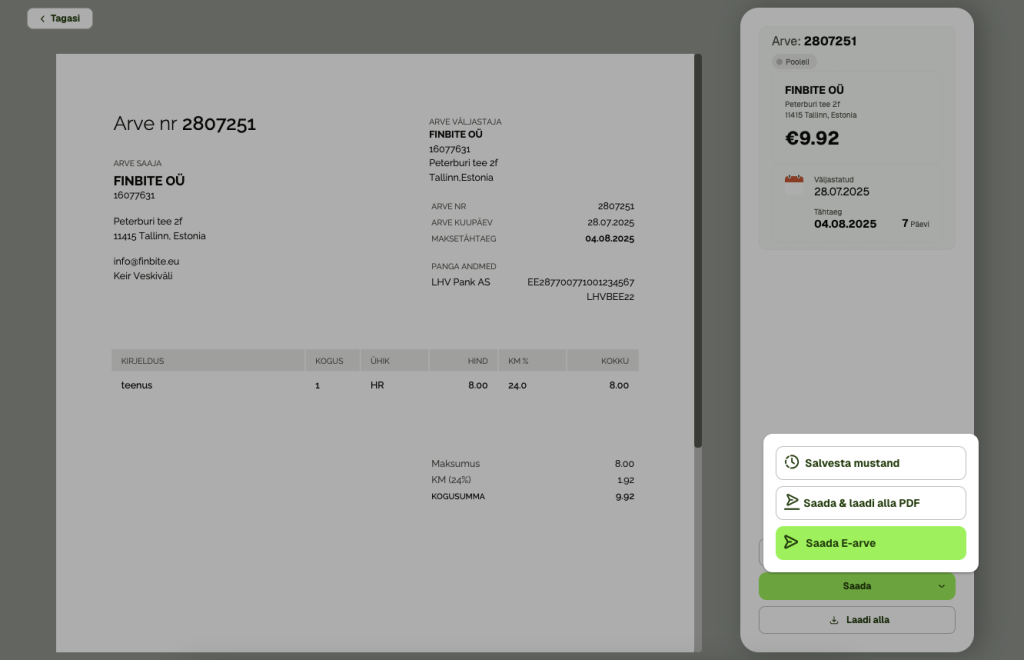
Task: Click the Maksumus subtotal label
Action: pyautogui.click(x=455, y=464)
